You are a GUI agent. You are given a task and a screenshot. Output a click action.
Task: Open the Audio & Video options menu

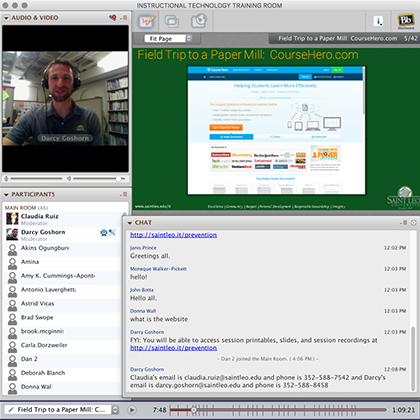(x=125, y=18)
